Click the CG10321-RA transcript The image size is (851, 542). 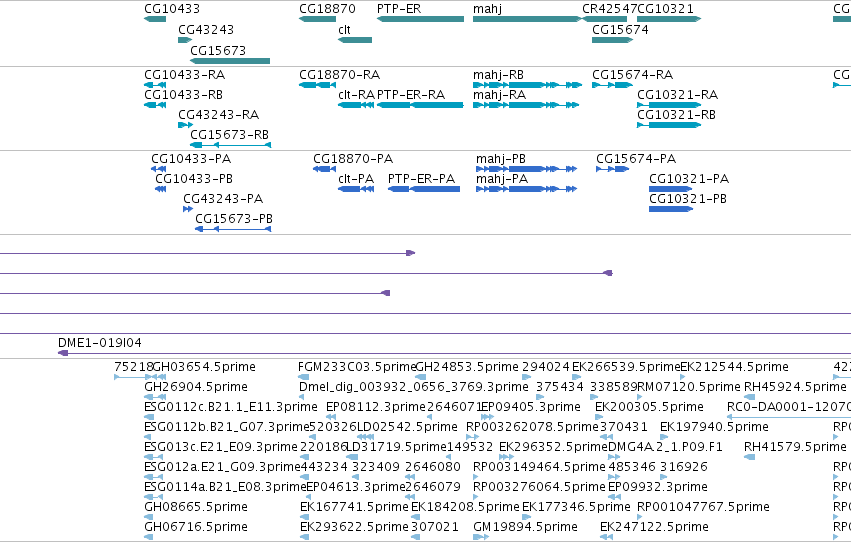click(669, 105)
